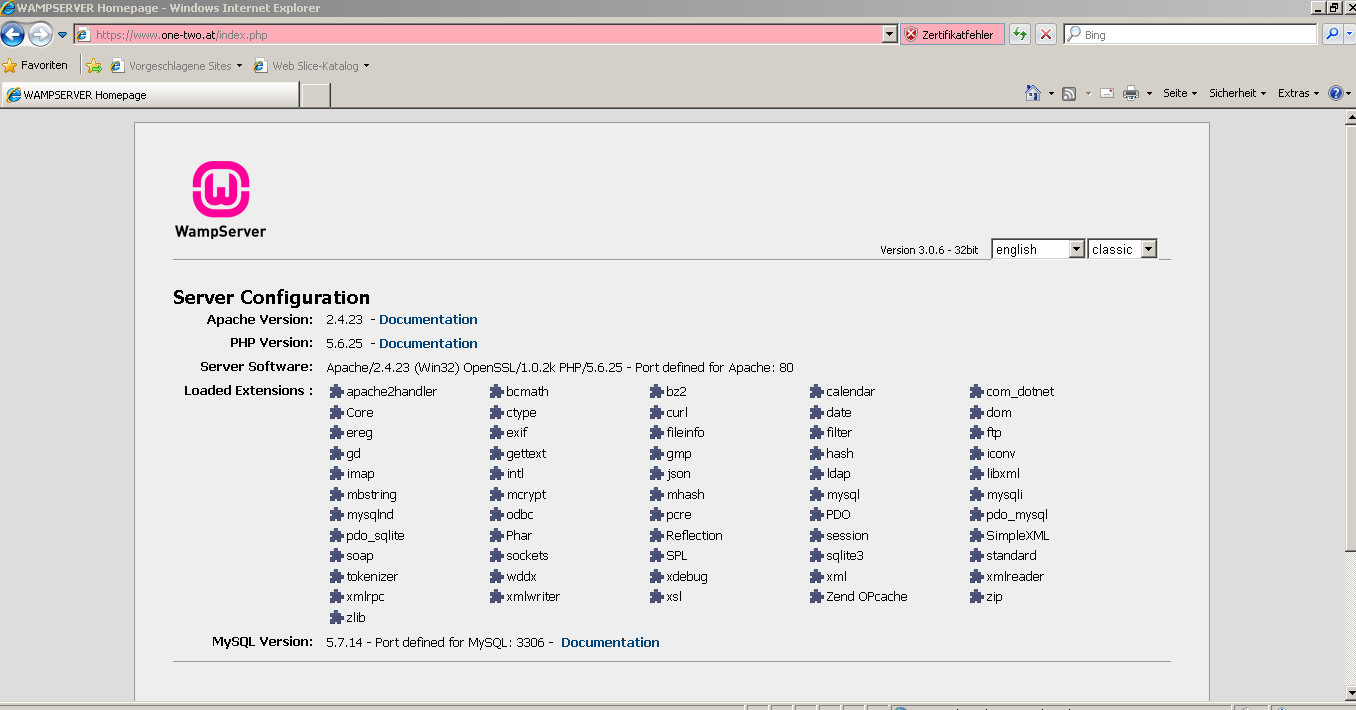Click the 'Loaded Extensions :' label
The width and height of the screenshot is (1356, 710).
(248, 390)
